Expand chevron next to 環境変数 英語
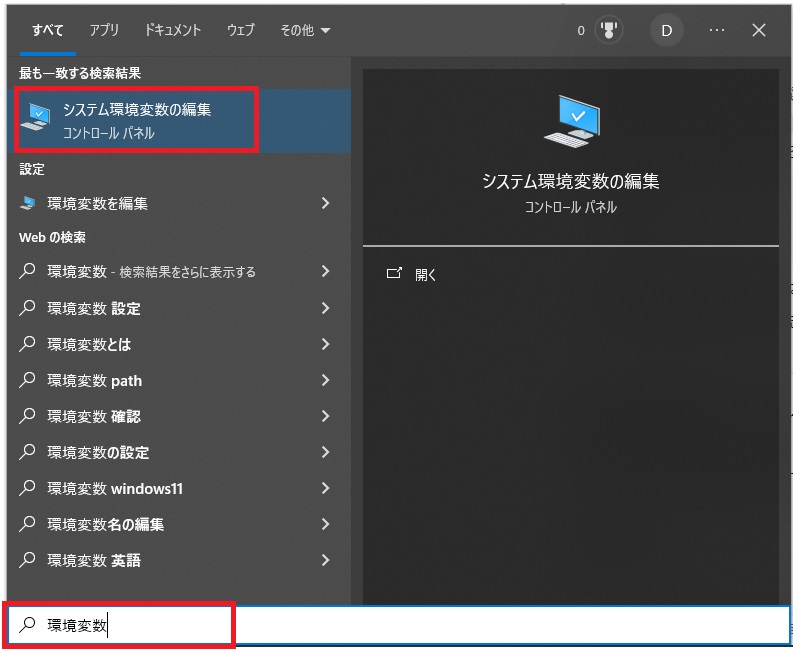 326,561
